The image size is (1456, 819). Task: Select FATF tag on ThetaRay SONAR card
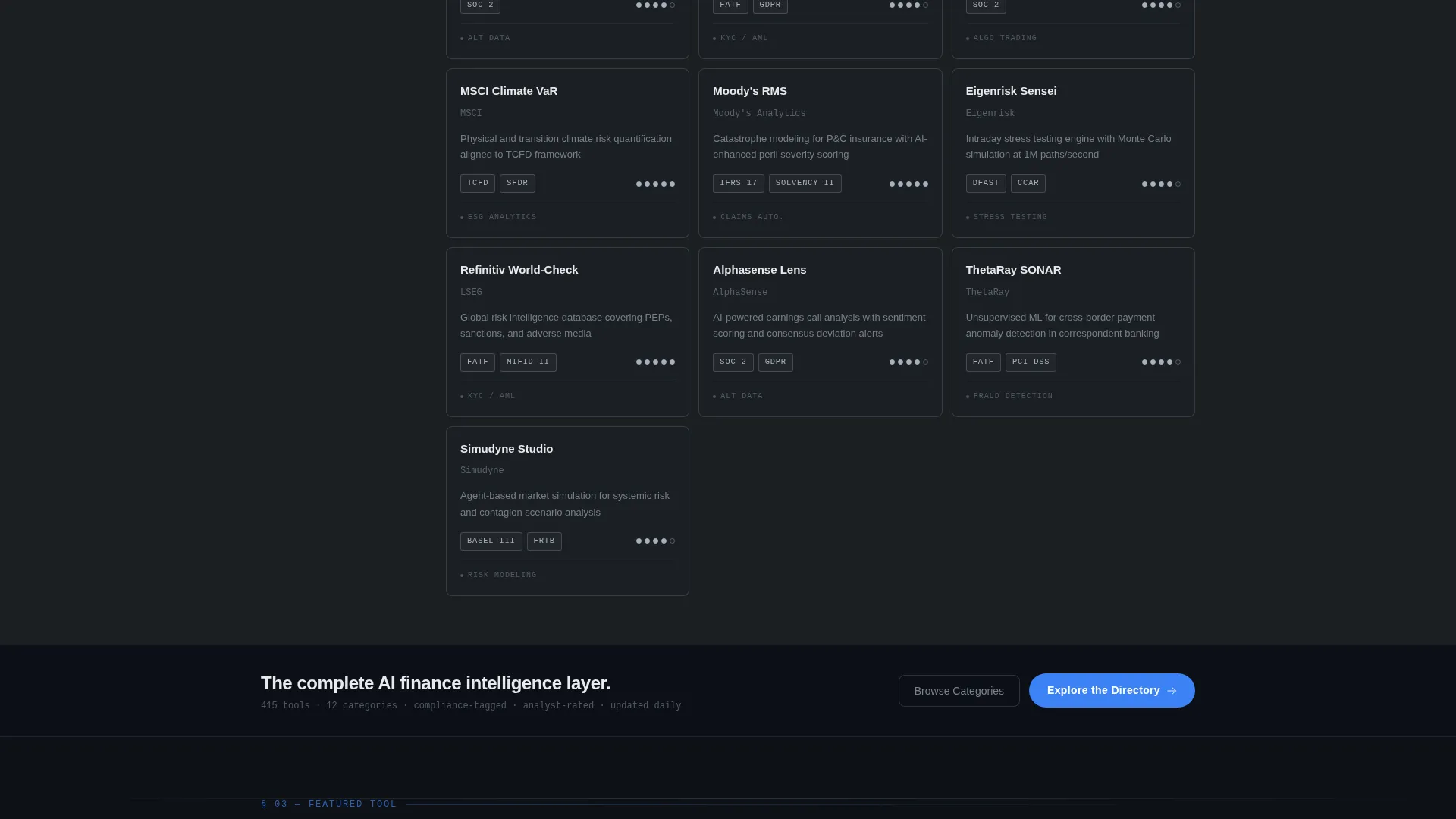click(x=984, y=362)
